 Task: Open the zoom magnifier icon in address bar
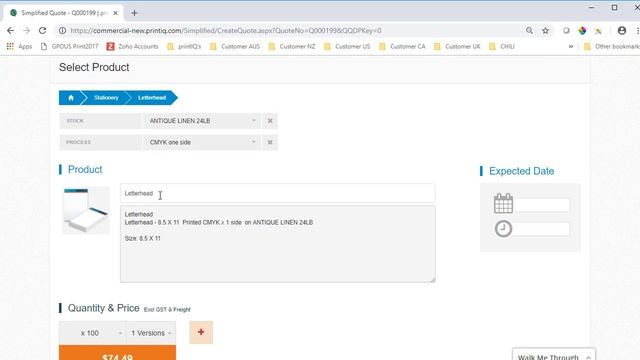tap(529, 31)
